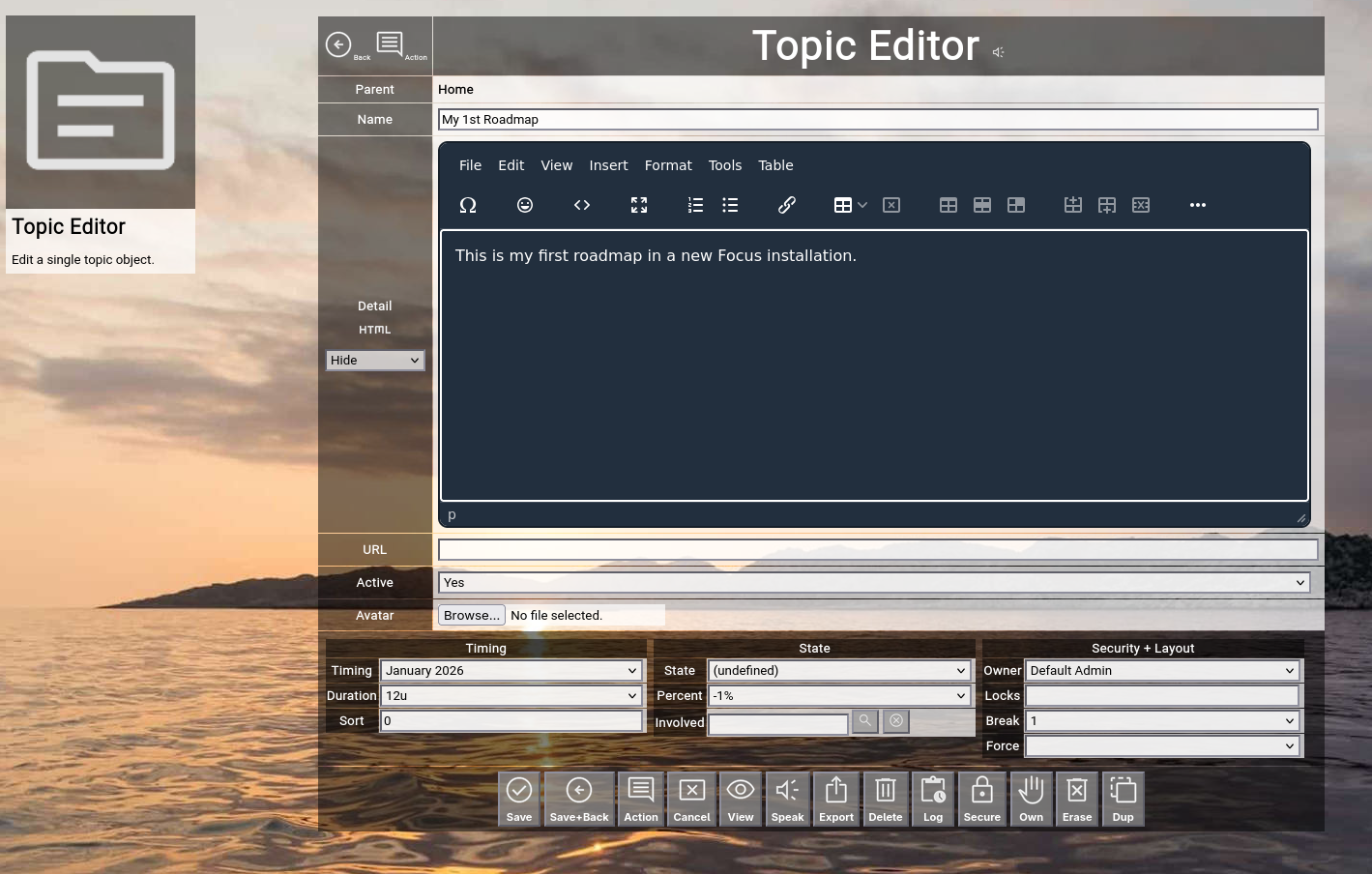
Task: Open the source code view icon
Action: [x=582, y=205]
